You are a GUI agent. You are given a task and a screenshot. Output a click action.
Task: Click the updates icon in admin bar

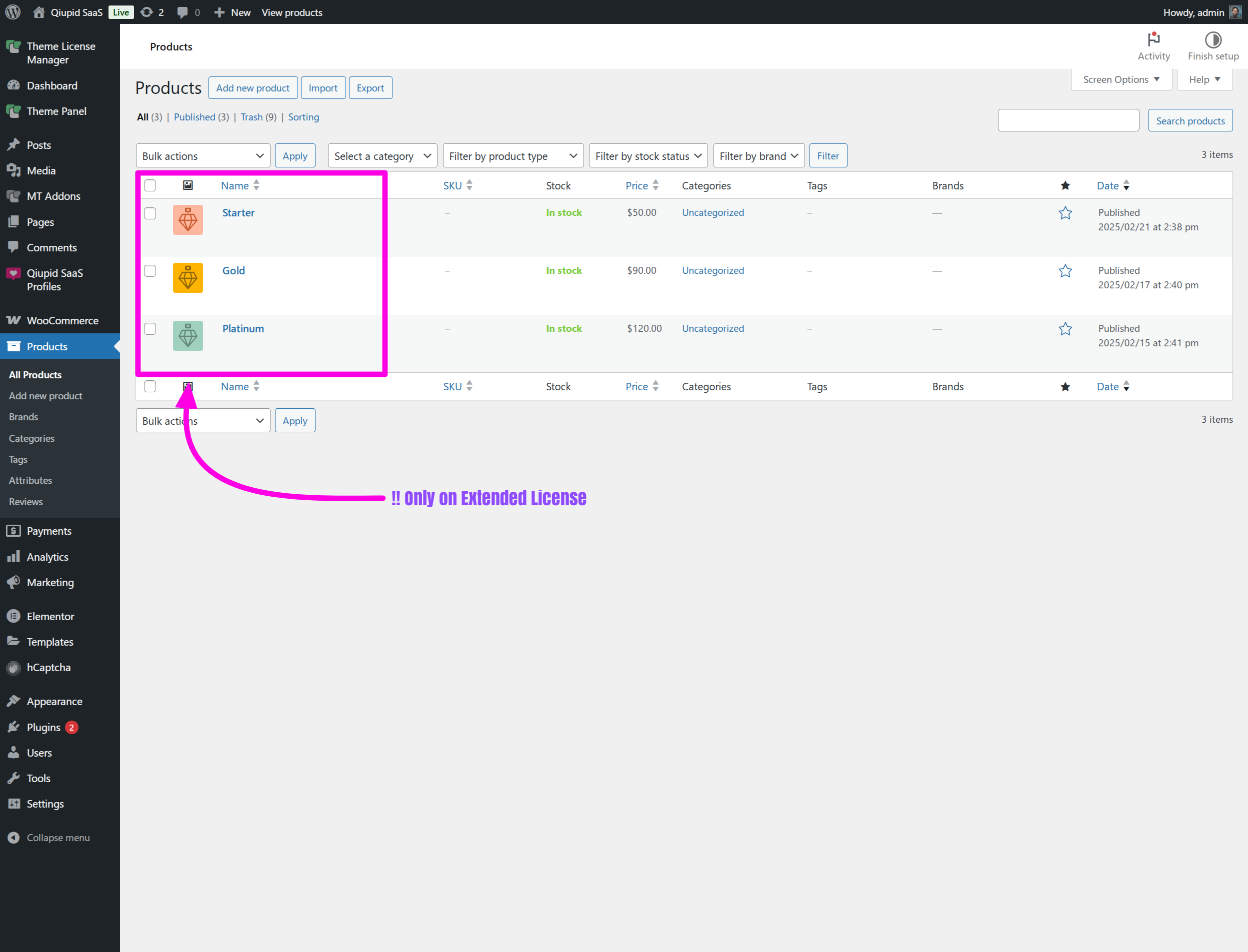click(x=147, y=12)
